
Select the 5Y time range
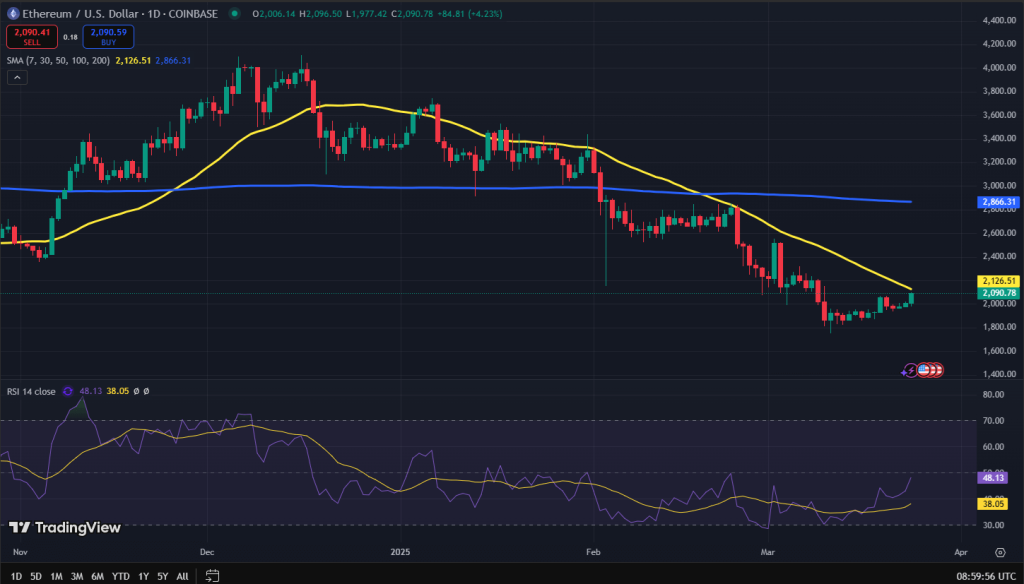click(163, 576)
